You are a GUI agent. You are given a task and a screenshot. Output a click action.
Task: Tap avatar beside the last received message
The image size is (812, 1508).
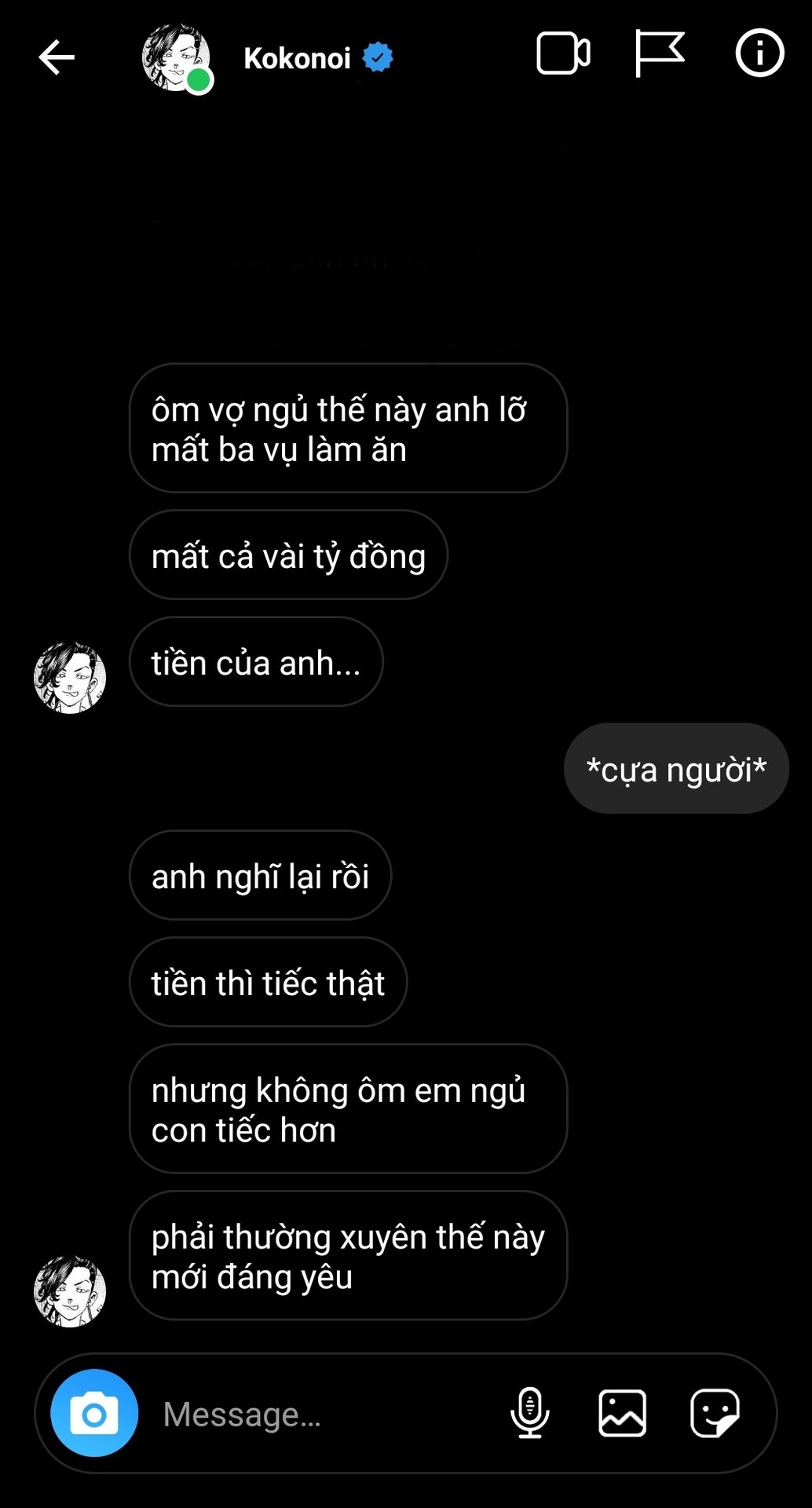click(x=70, y=1291)
